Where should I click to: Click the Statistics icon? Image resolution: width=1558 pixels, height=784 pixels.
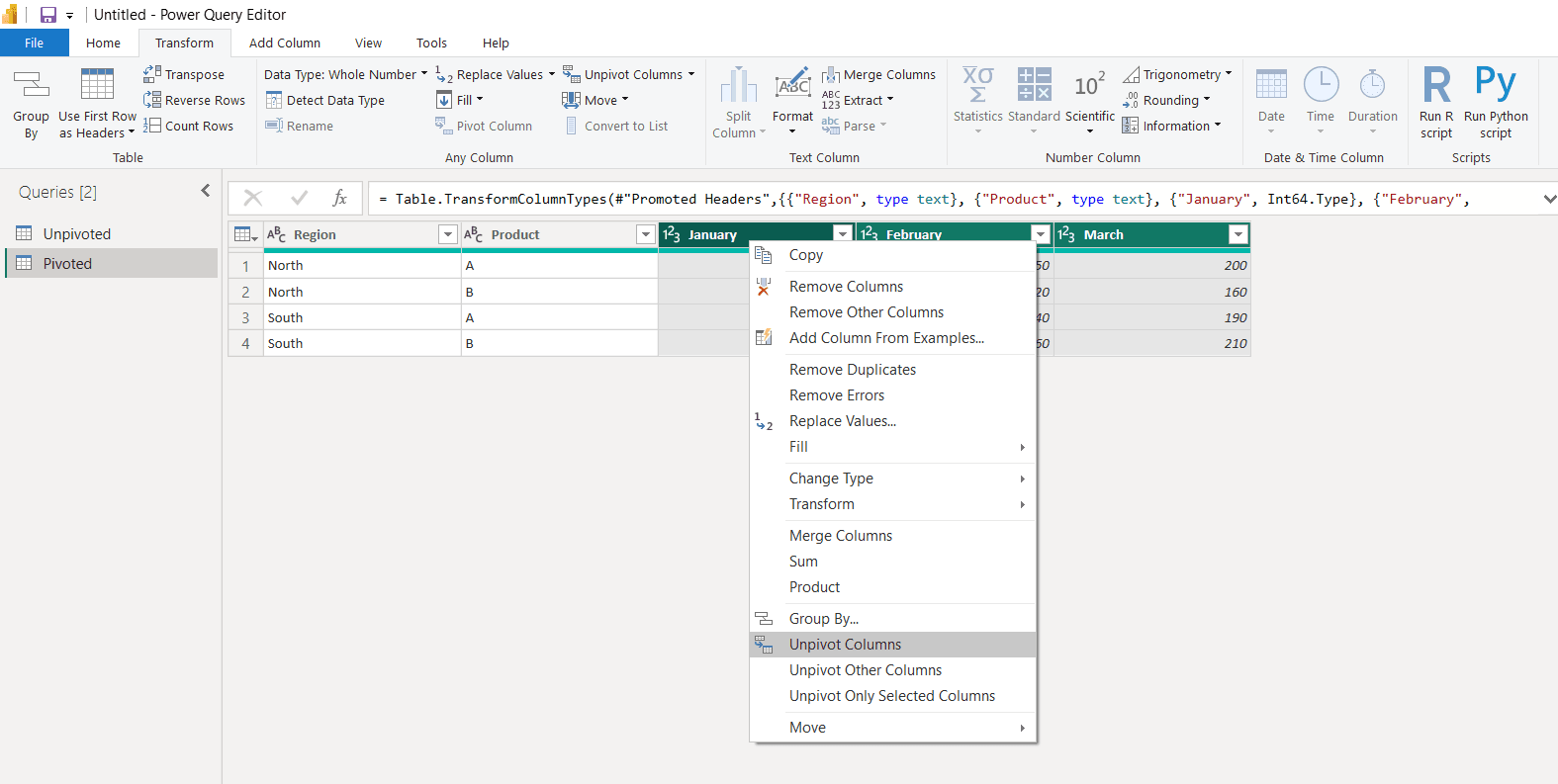coord(977,85)
